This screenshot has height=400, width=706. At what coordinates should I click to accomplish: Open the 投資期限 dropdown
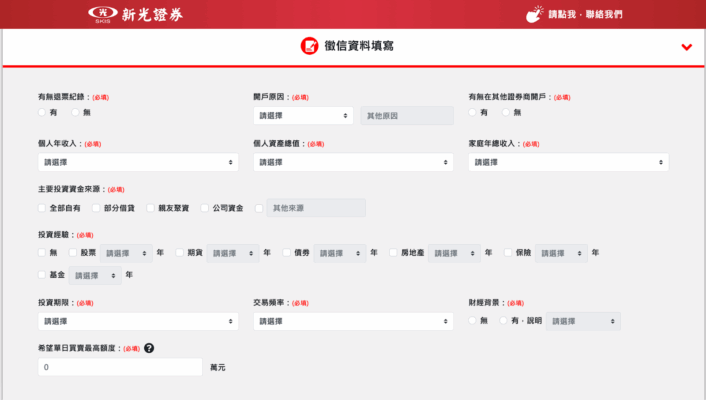(138, 321)
